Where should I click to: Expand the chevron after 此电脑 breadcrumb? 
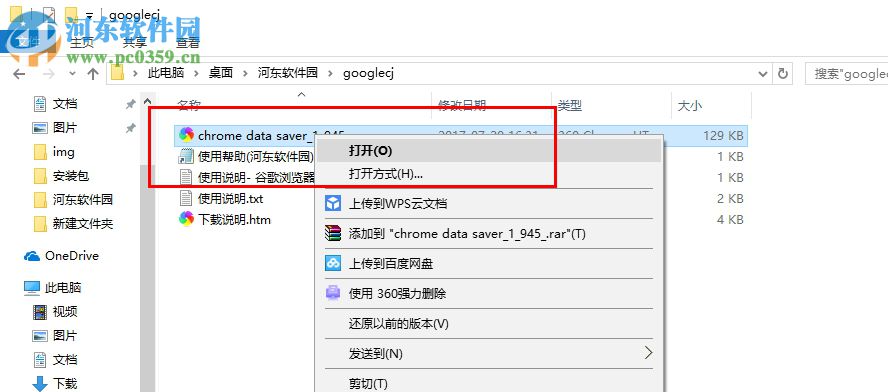coord(197,74)
